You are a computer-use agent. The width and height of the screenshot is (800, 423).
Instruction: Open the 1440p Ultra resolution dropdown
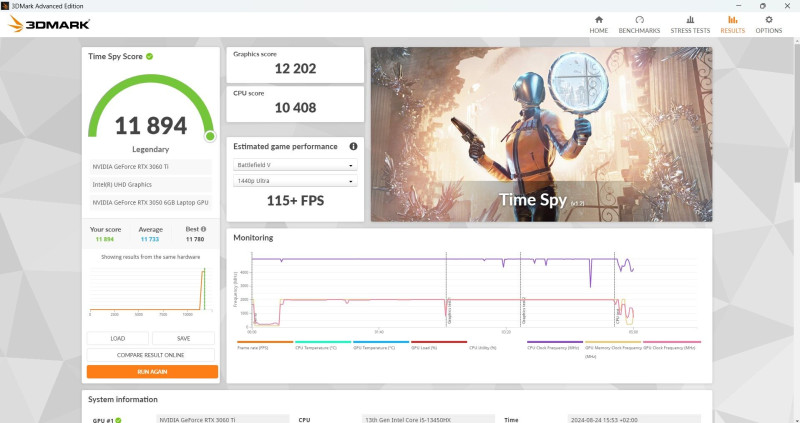295,181
